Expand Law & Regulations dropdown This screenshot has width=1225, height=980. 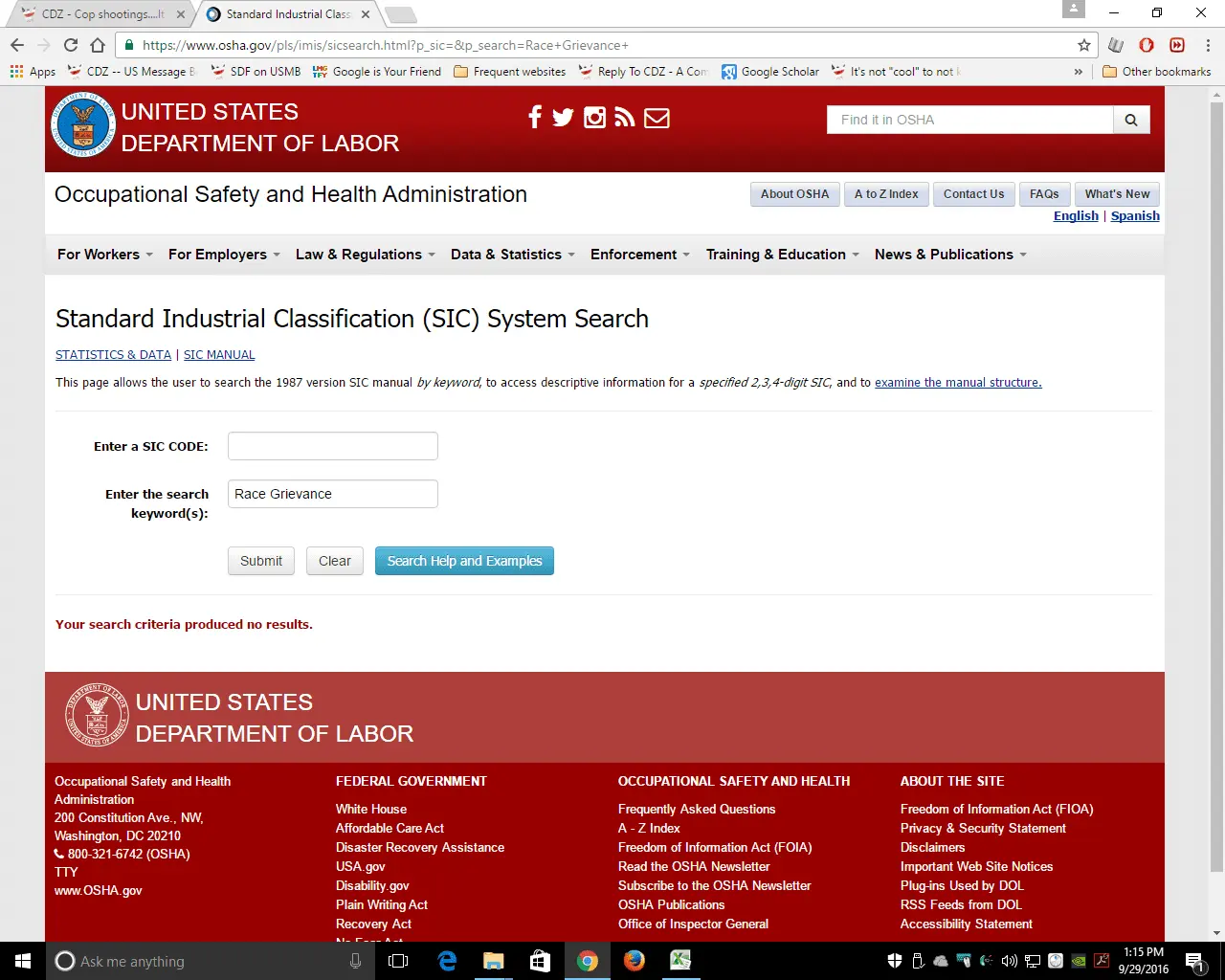pyautogui.click(x=365, y=255)
